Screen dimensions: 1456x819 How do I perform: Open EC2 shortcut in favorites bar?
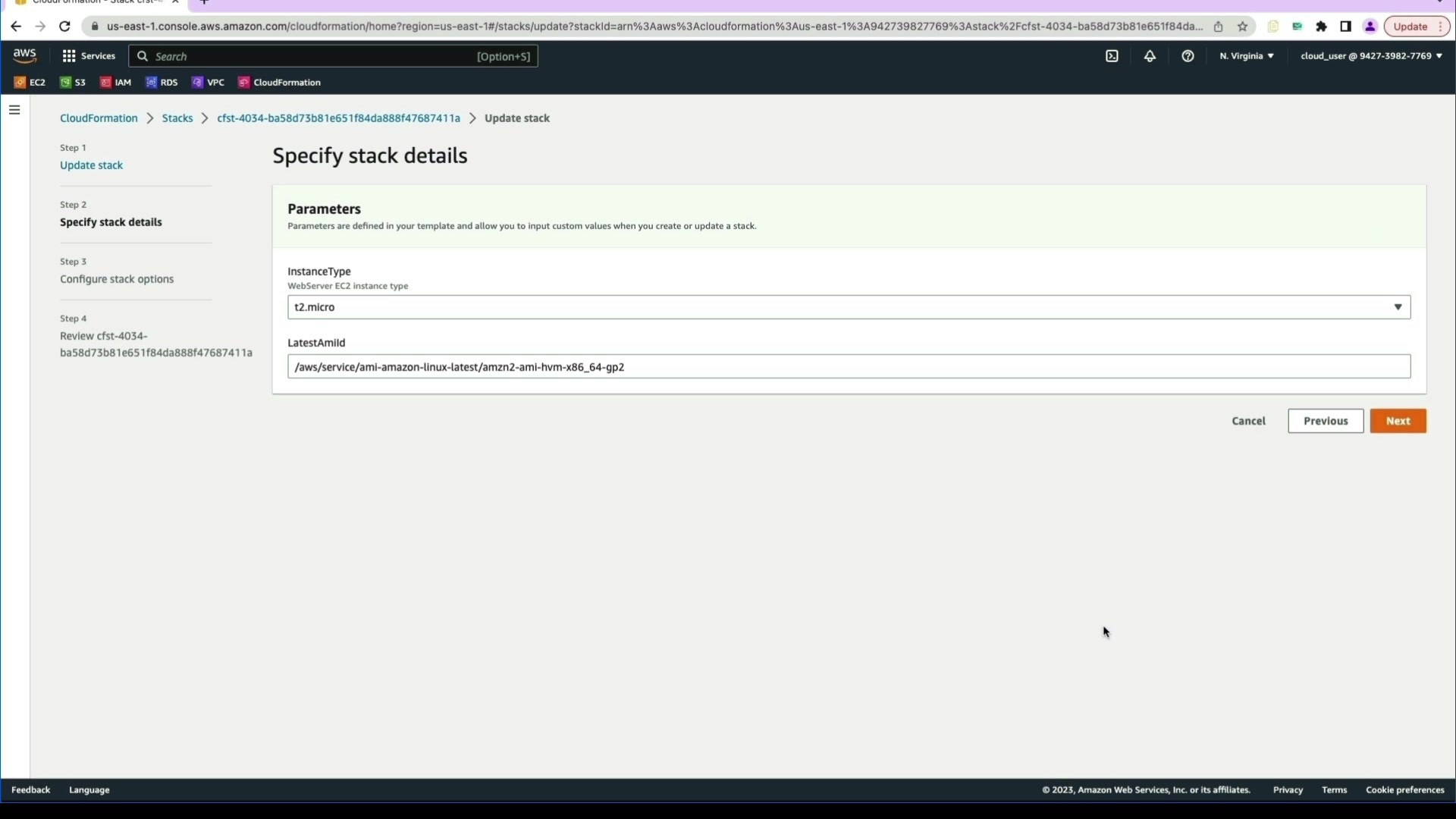point(30,83)
